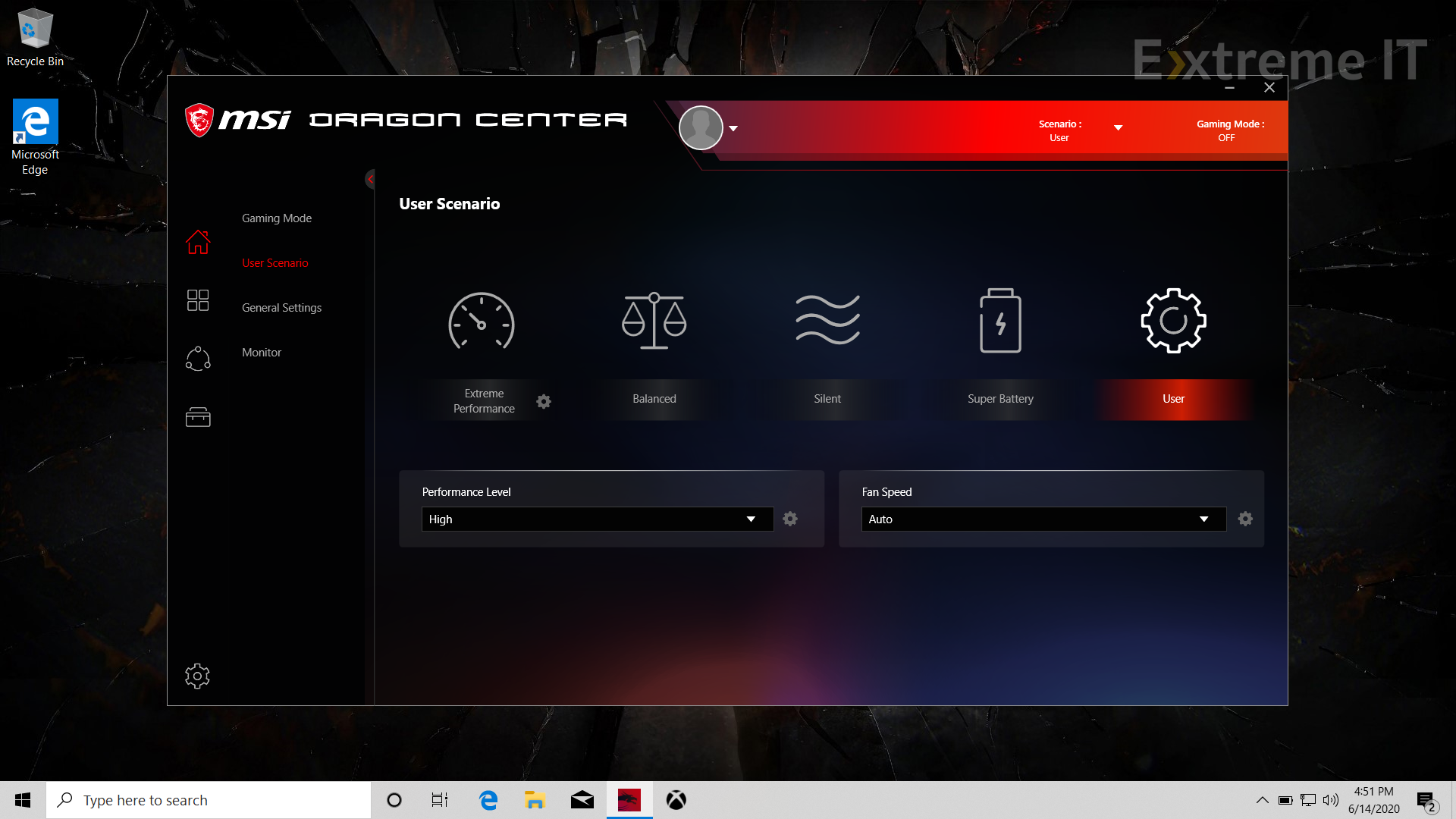Collapse the sidebar with red arrow handle
Screen dimensions: 1456x819
click(x=370, y=179)
